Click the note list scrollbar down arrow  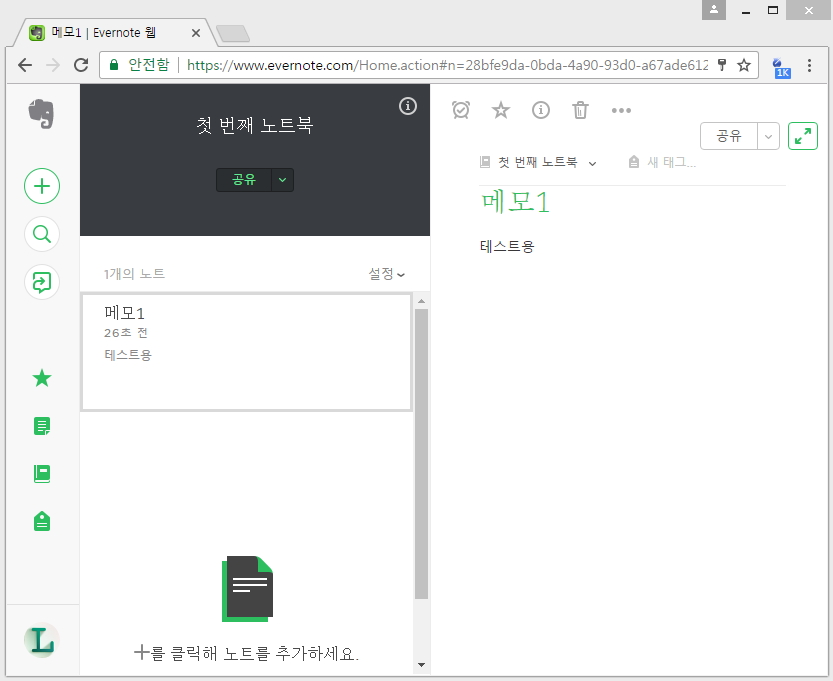coord(421,665)
